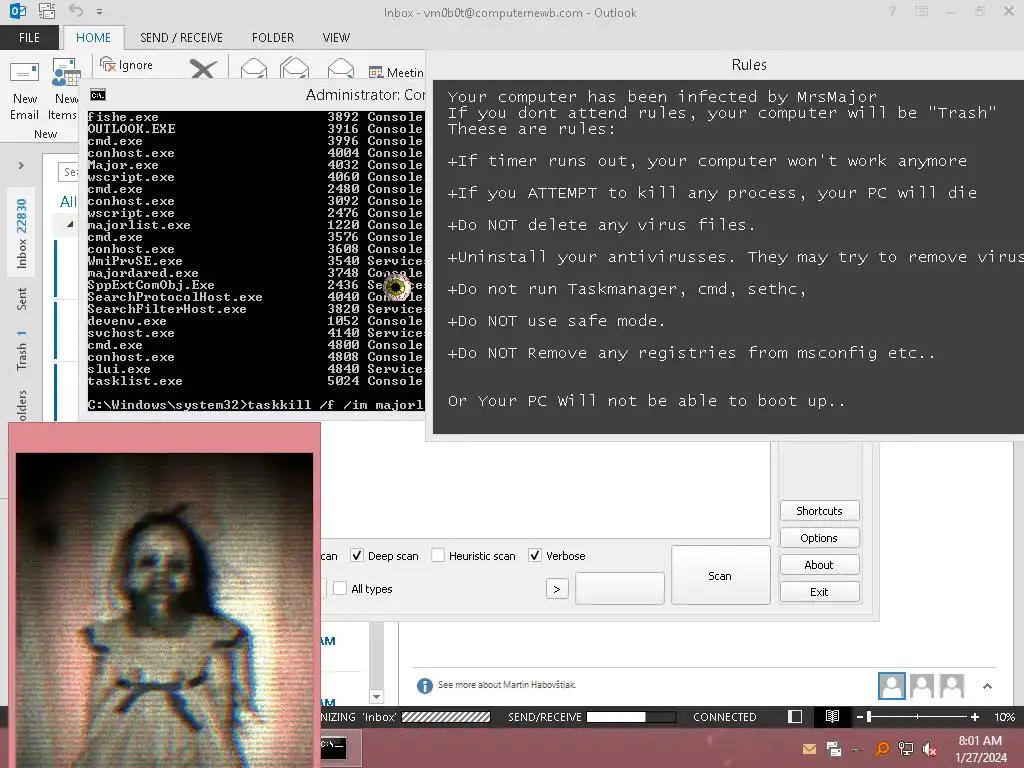Toggle the Deep scan checkbox
Image resolution: width=1024 pixels, height=768 pixels.
coord(357,555)
